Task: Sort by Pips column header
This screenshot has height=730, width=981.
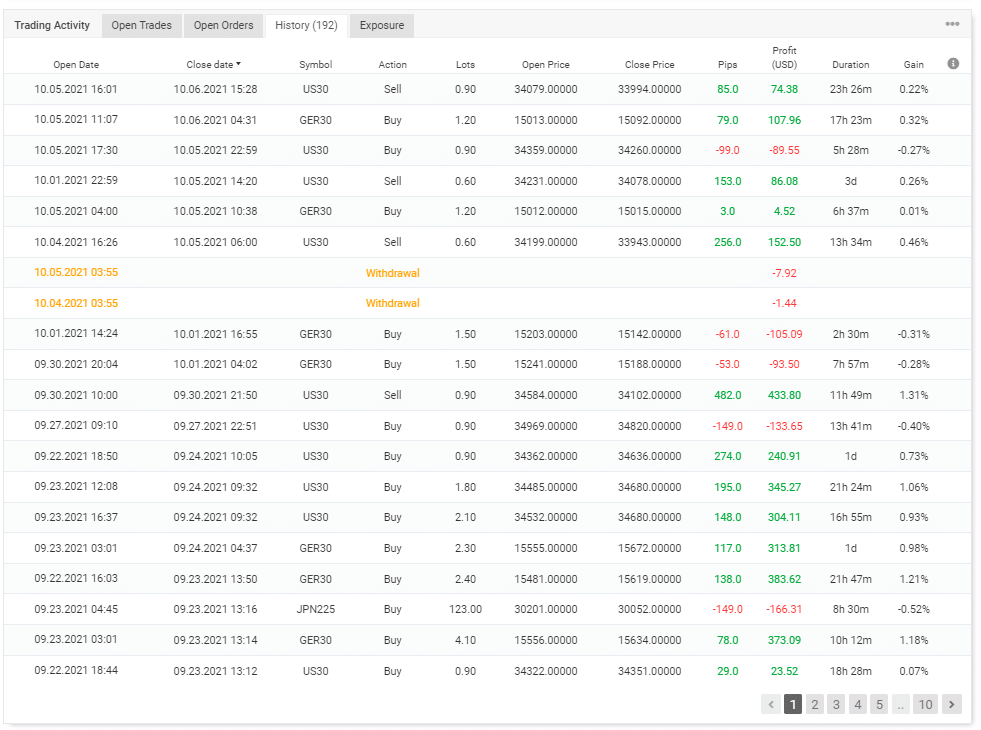Action: coord(728,64)
